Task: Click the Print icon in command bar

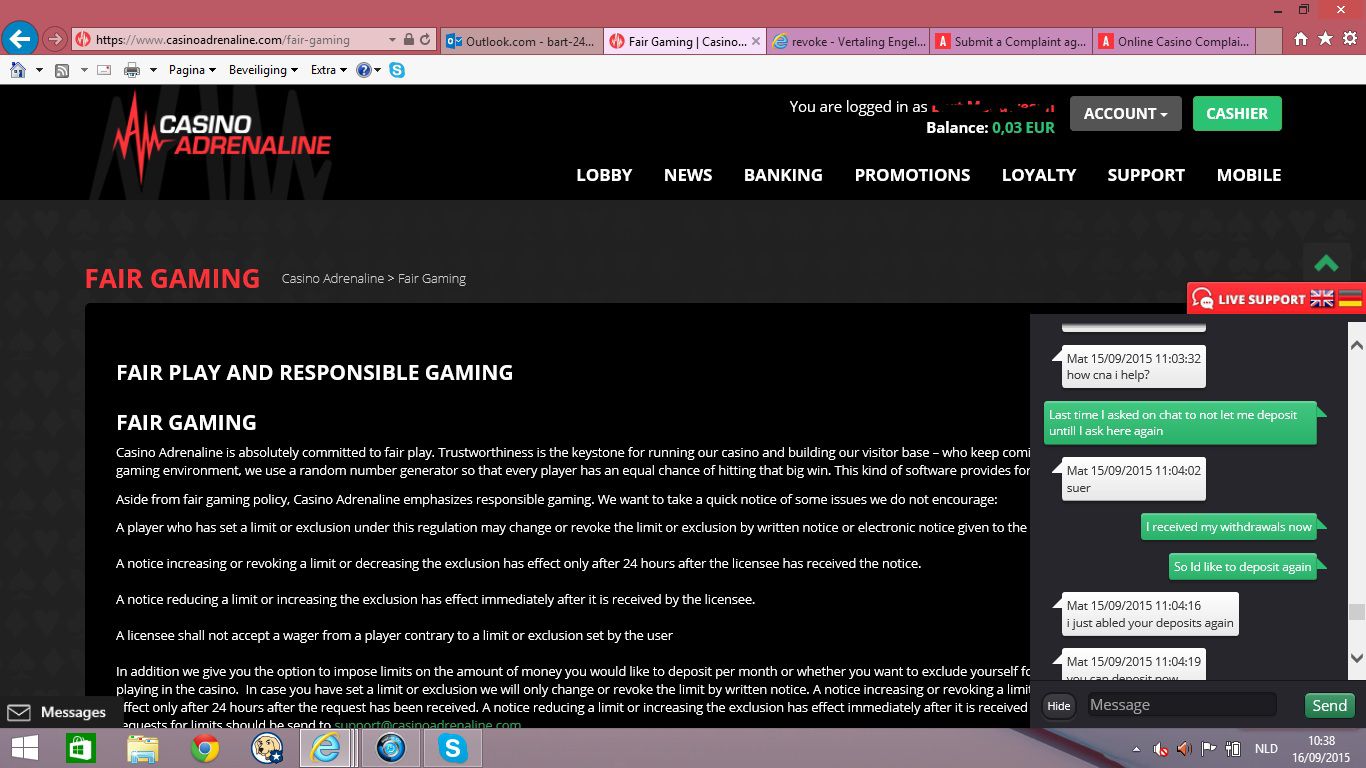Action: tap(132, 70)
